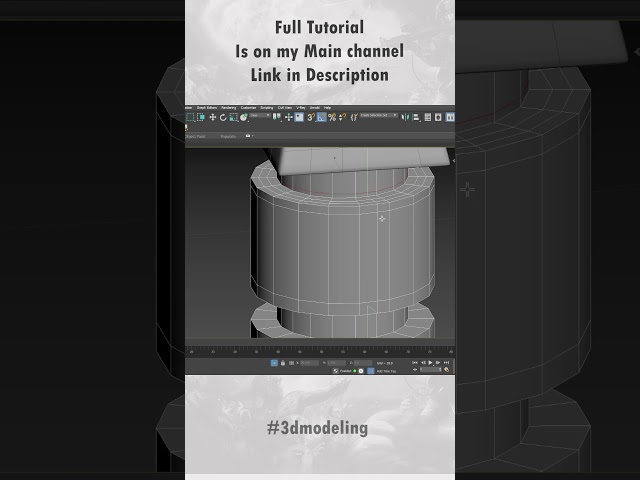Activate the Select and Scale tool
The height and width of the screenshot is (480, 640).
click(x=233, y=117)
